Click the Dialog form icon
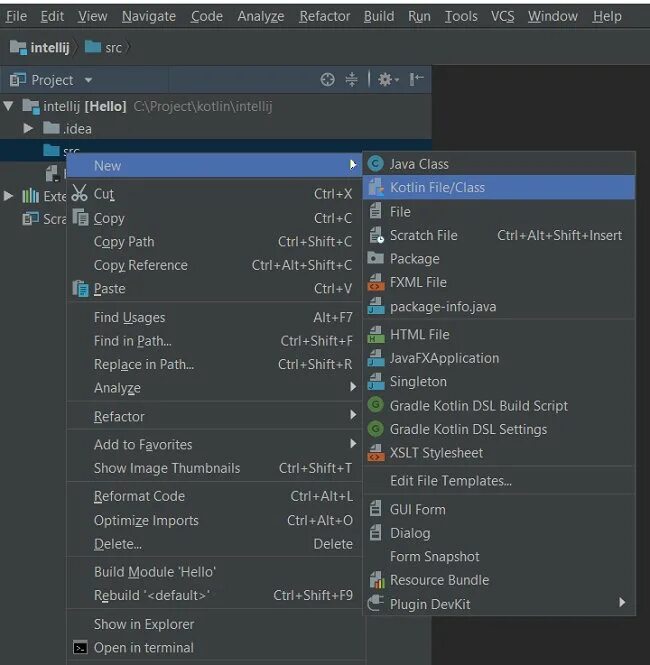650x665 pixels. (x=375, y=532)
